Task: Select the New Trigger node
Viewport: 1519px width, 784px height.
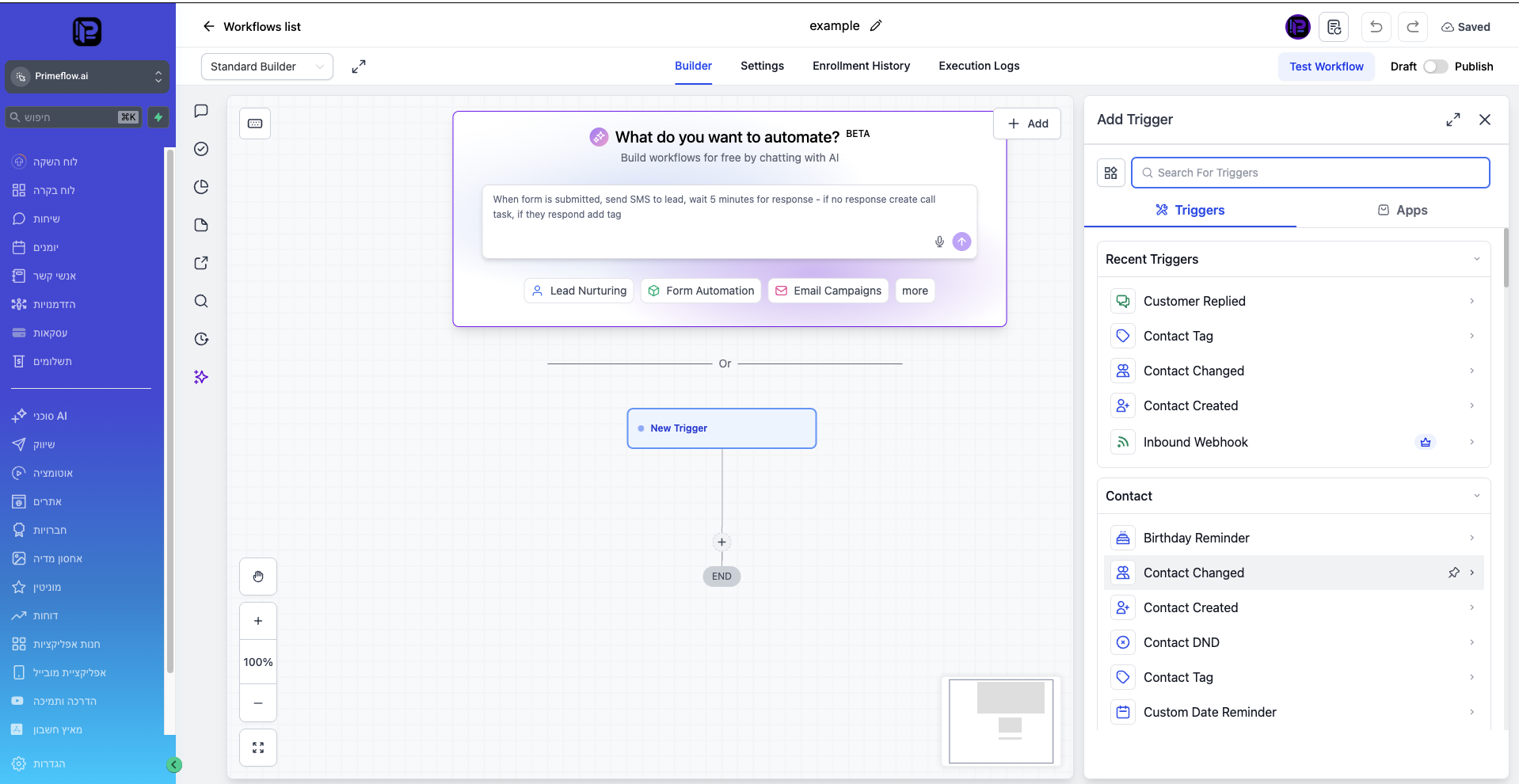Action: click(x=721, y=428)
